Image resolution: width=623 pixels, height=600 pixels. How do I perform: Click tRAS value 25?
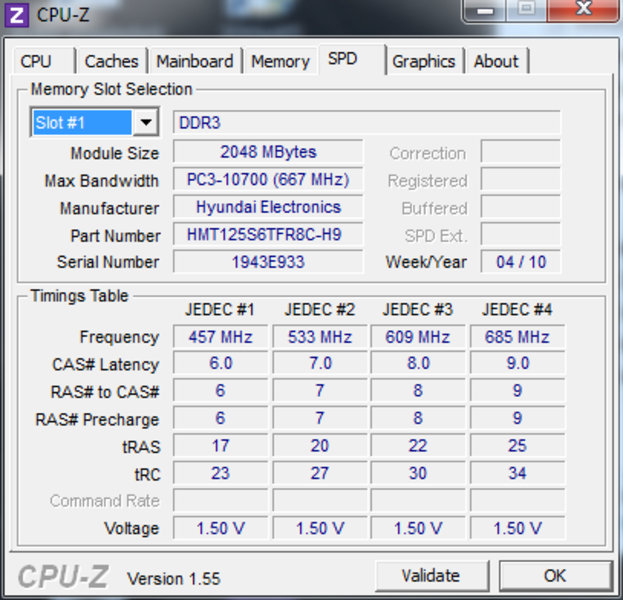tap(517, 446)
